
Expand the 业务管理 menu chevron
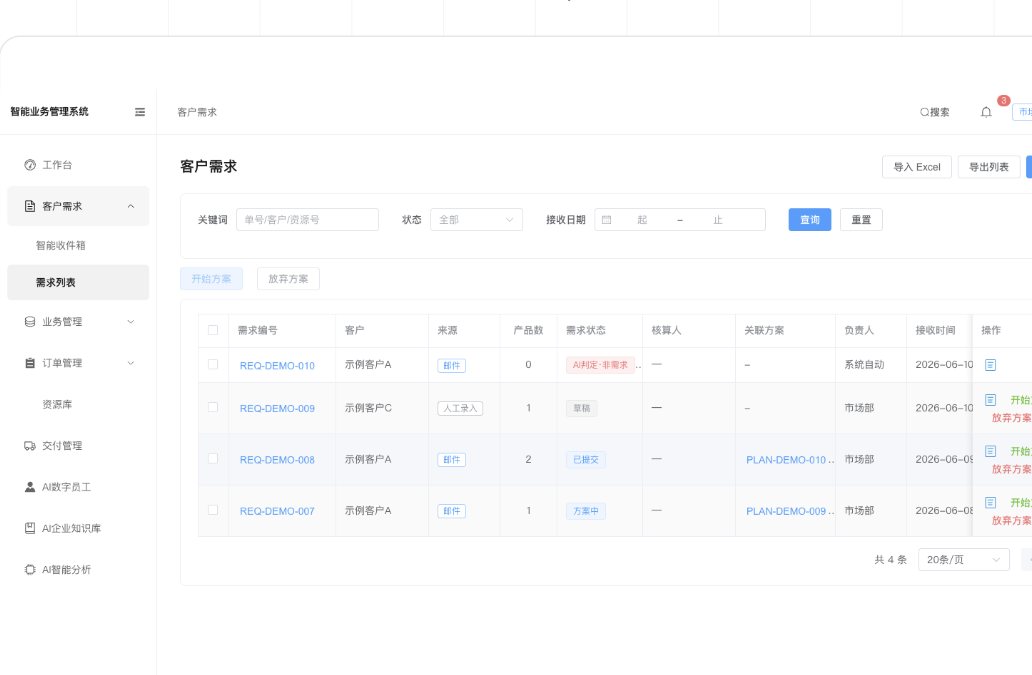[131, 322]
